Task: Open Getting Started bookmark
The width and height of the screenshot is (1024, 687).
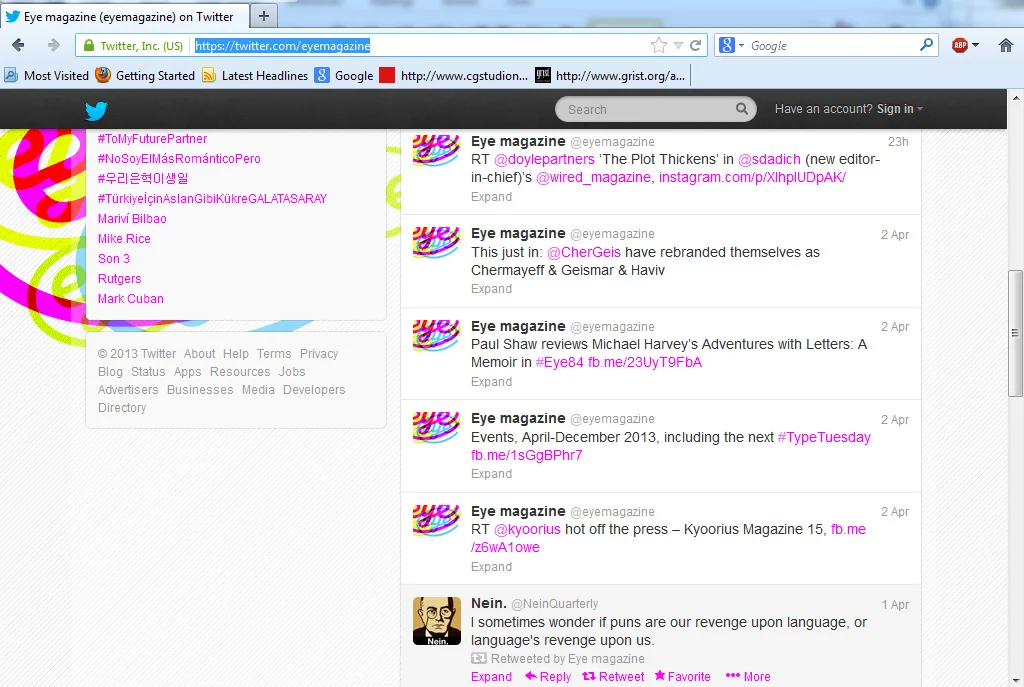Action: point(145,76)
